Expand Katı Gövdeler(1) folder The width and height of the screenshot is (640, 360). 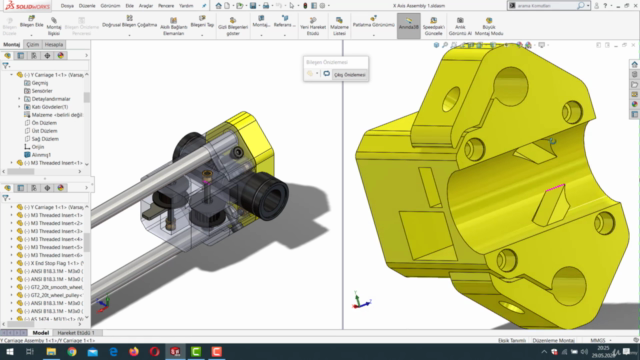pyautogui.click(x=19, y=107)
